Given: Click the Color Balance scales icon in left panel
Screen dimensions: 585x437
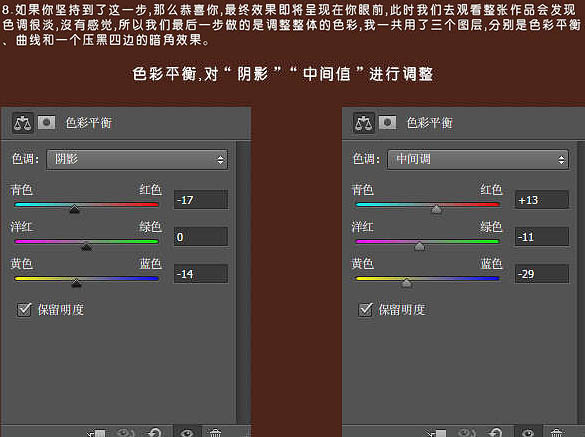Looking at the screenshot, I should click(x=23, y=123).
